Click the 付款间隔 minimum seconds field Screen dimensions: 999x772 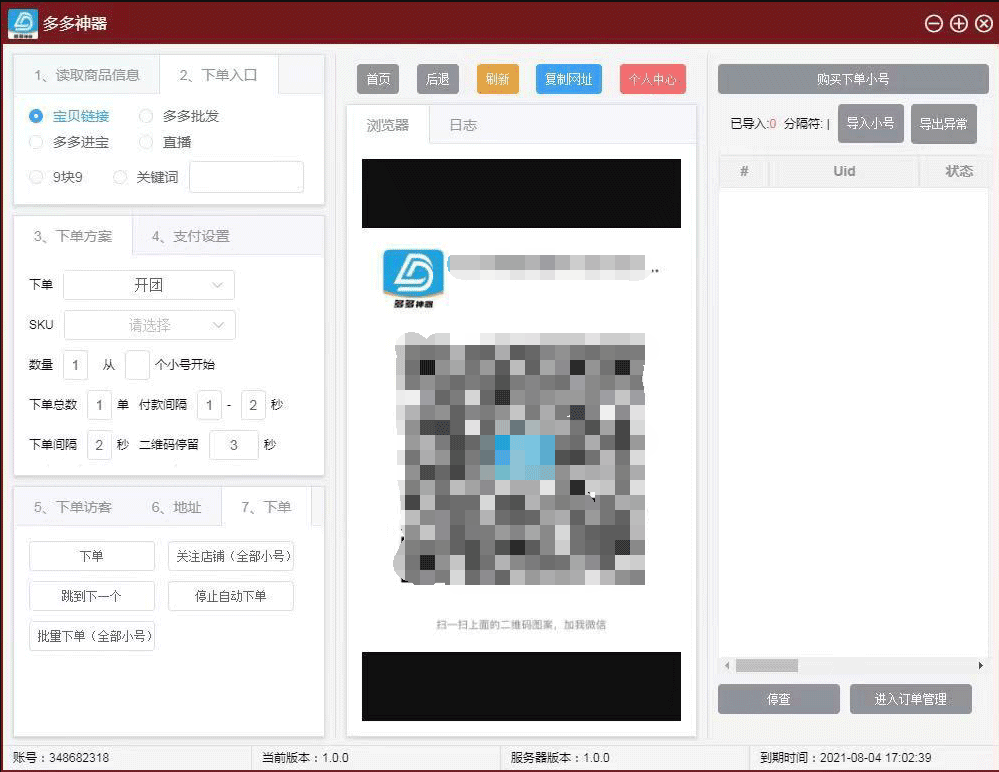coord(209,405)
